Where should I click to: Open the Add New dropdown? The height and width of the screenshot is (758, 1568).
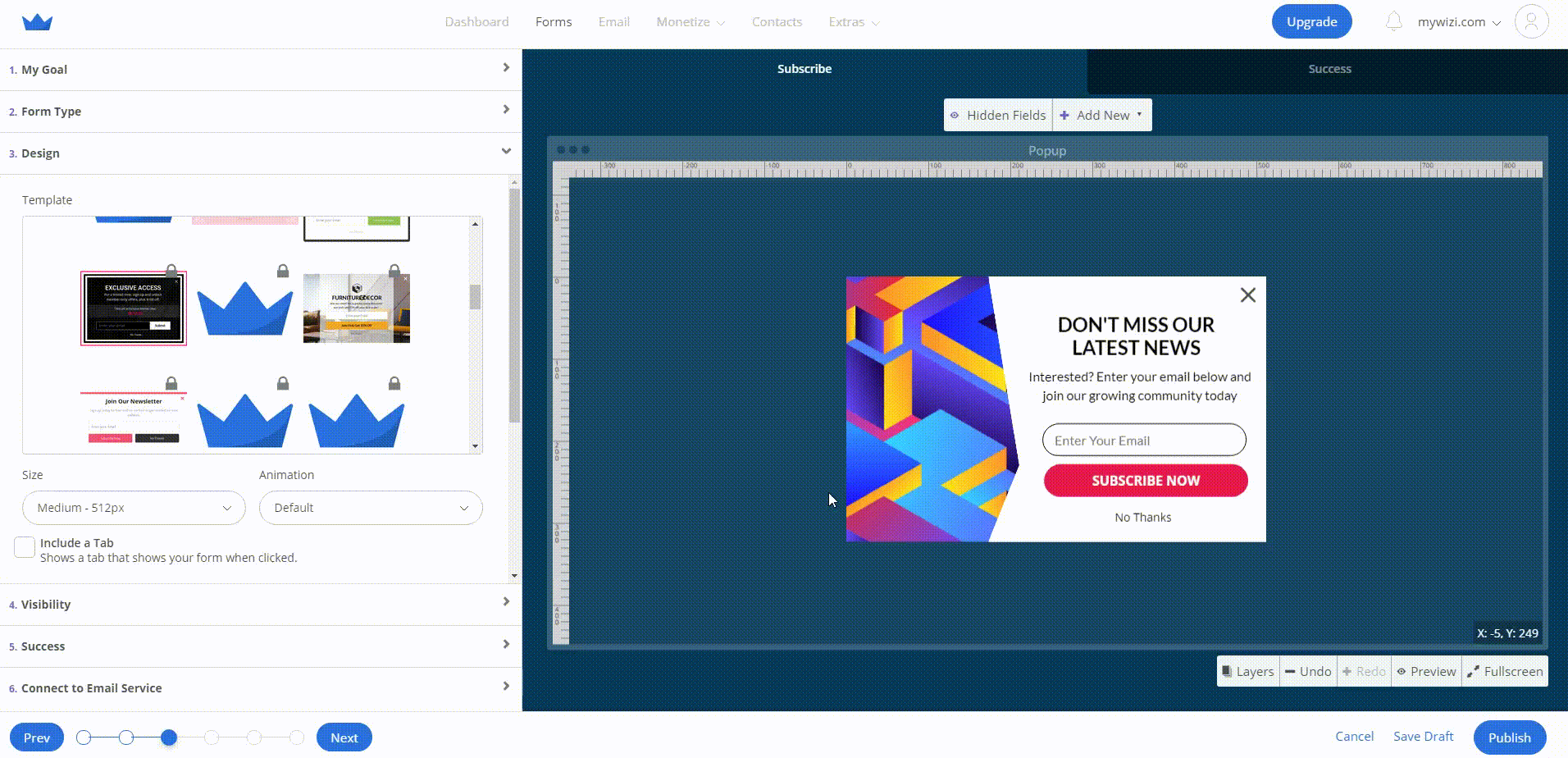click(x=1101, y=116)
